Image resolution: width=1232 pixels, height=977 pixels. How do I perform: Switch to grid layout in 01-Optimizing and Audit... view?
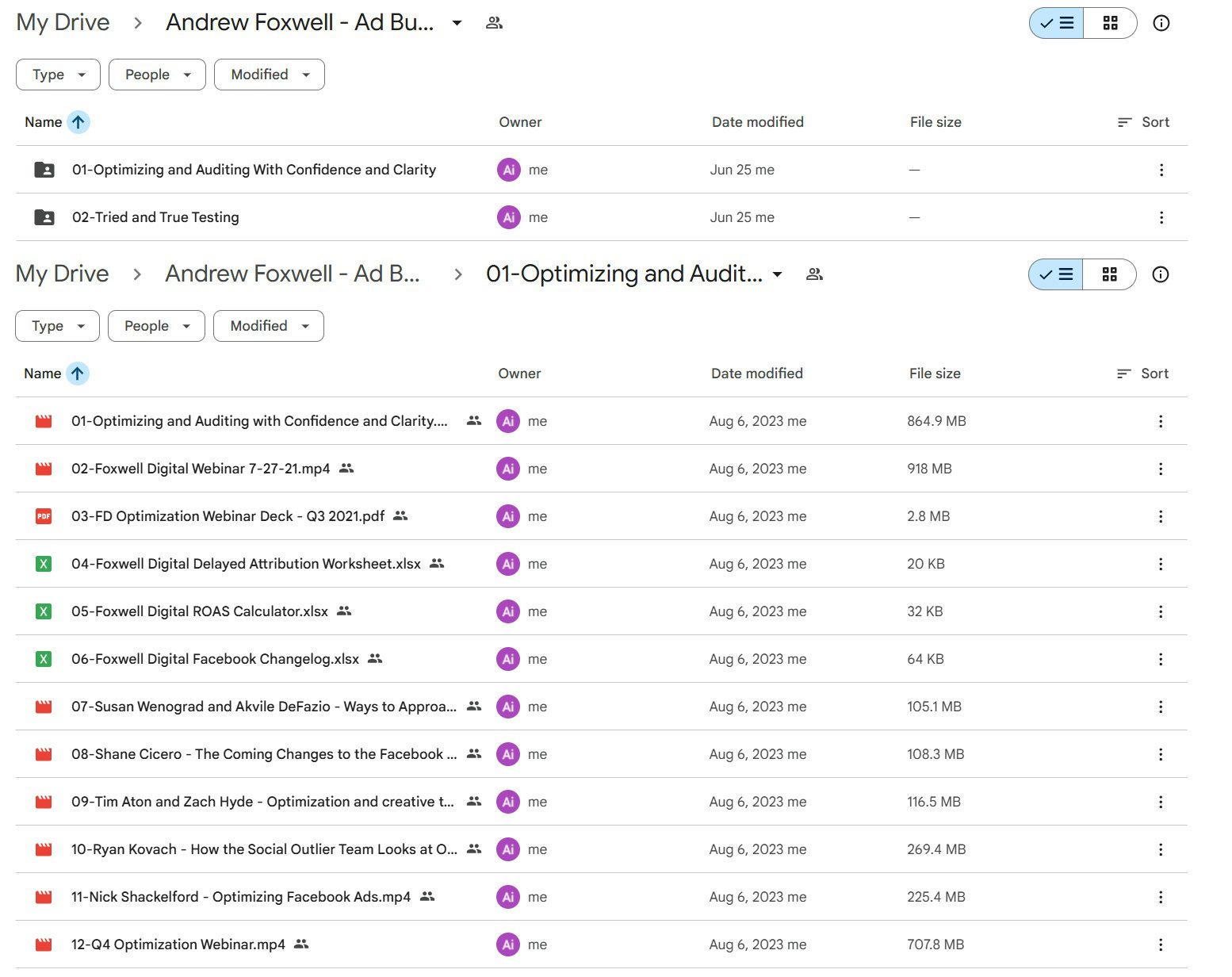[1109, 274]
